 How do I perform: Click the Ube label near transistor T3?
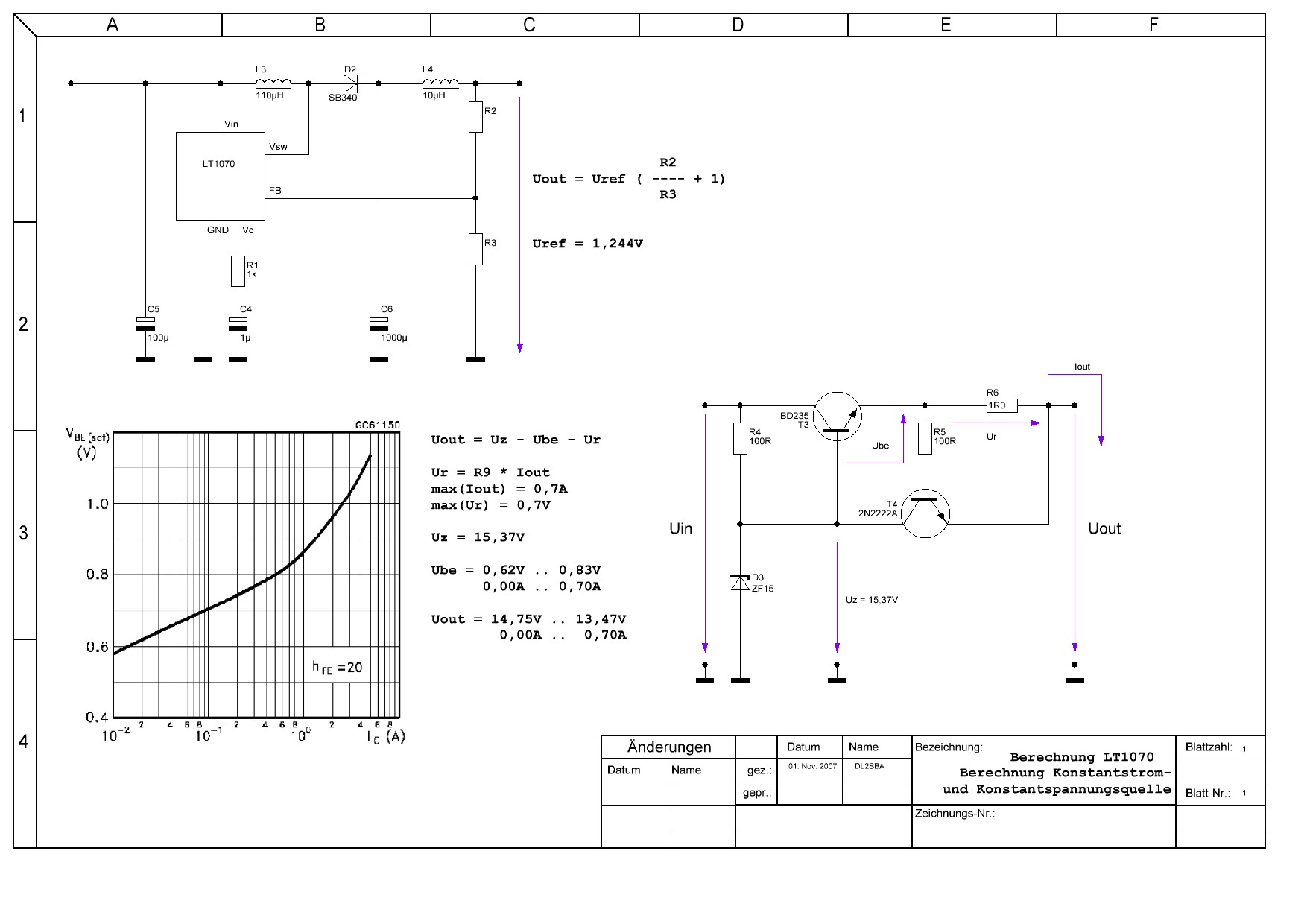click(880, 446)
